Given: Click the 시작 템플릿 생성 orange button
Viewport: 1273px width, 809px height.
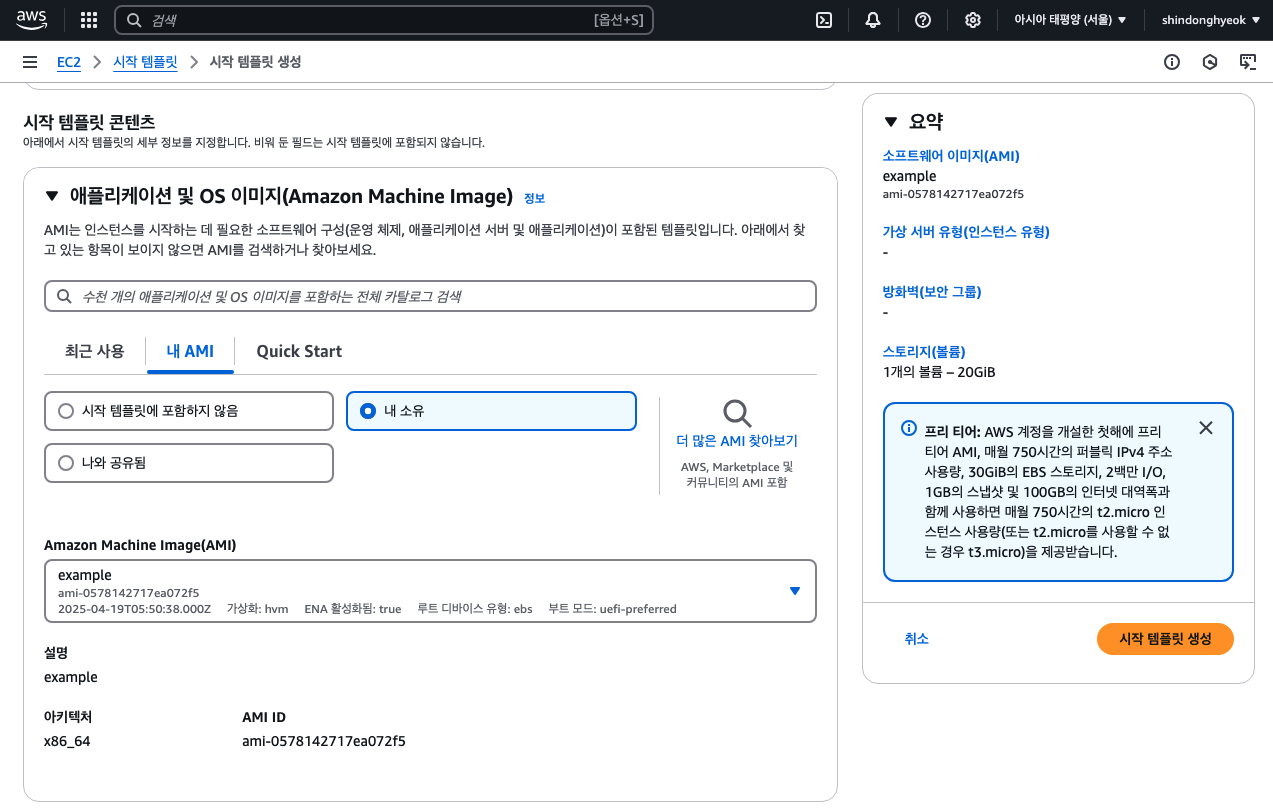Looking at the screenshot, I should (x=1165, y=639).
